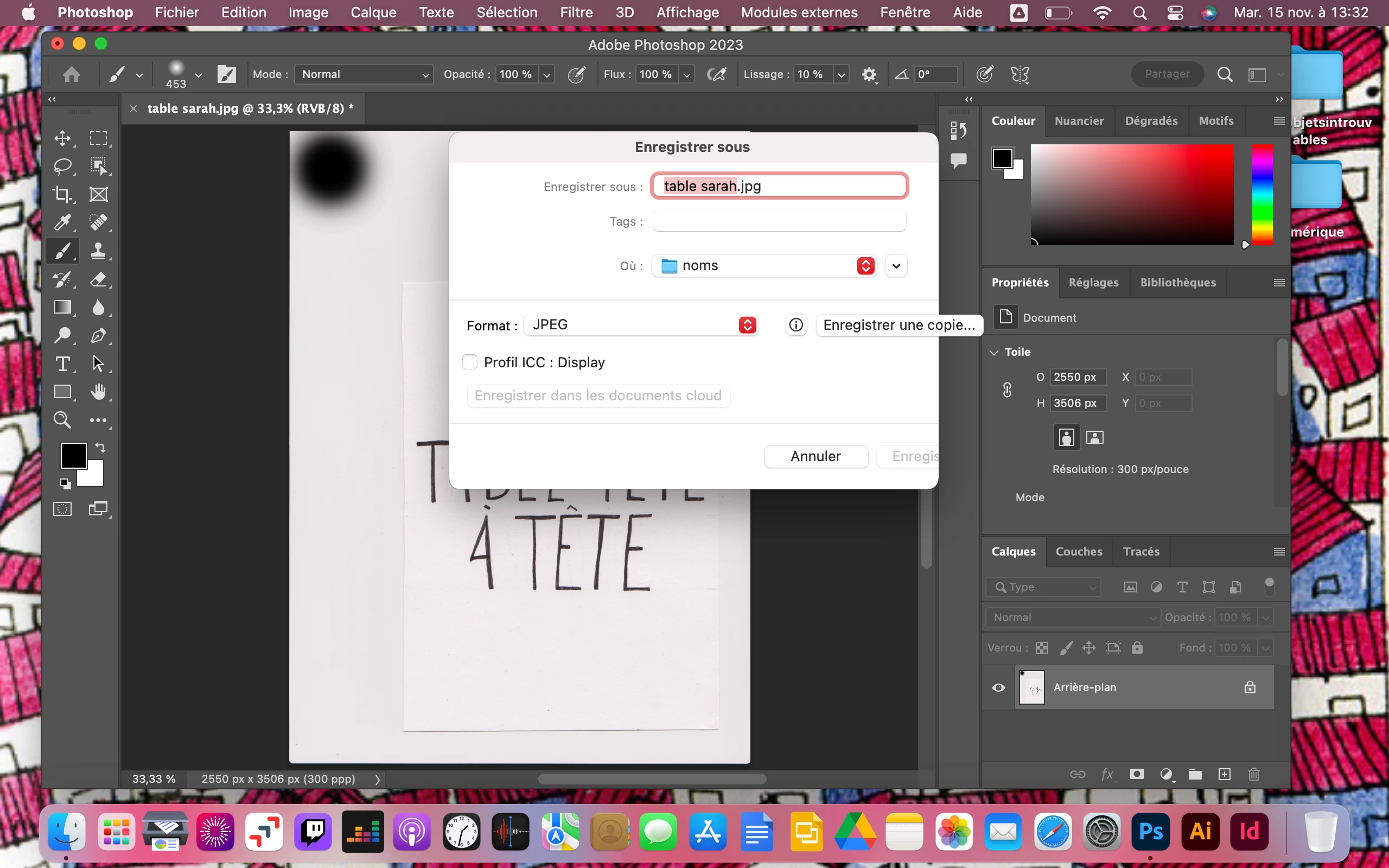This screenshot has height=868, width=1389.
Task: Select the Clone Stamp tool
Action: (98, 251)
